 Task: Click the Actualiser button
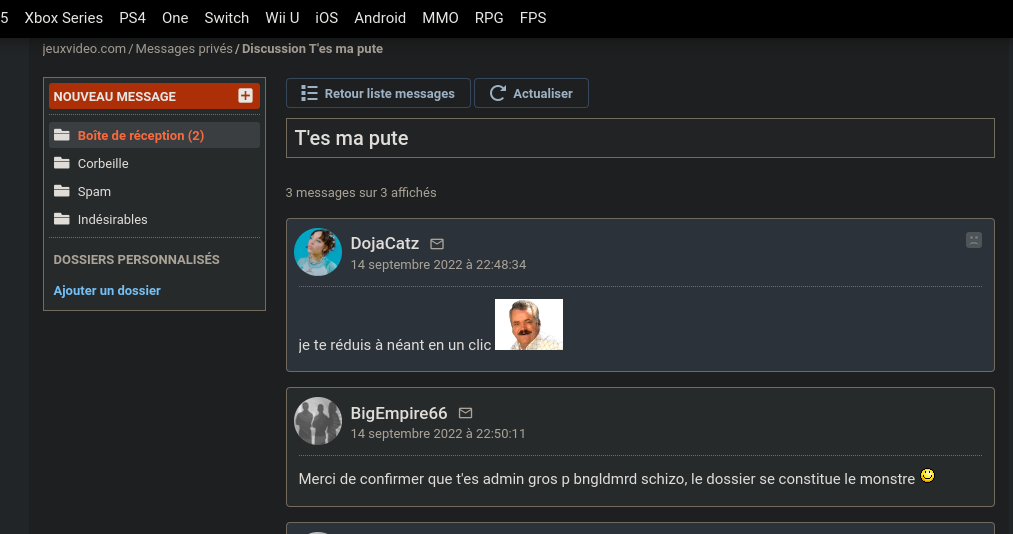531,93
